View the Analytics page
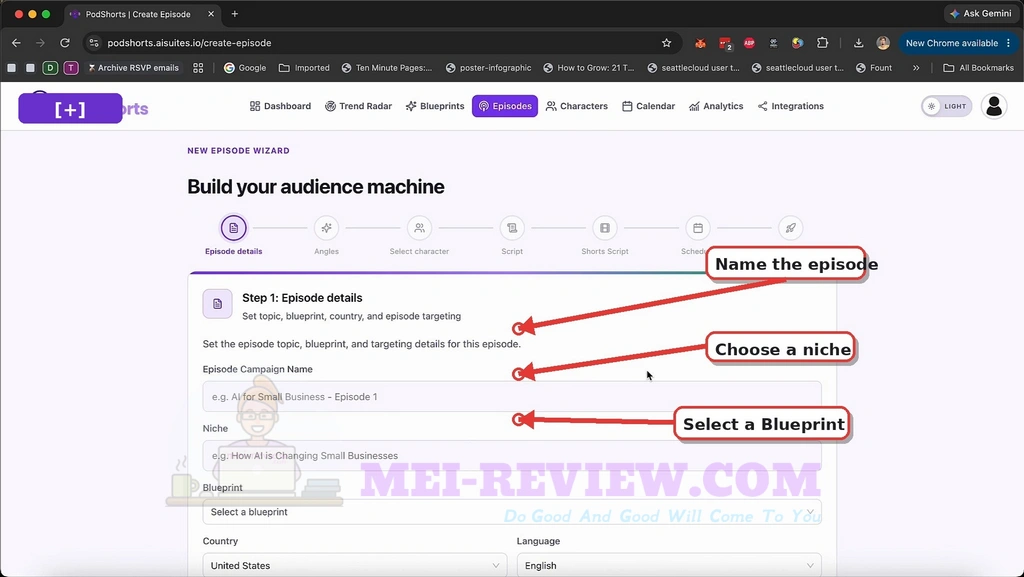This screenshot has height=577, width=1024. tap(716, 106)
